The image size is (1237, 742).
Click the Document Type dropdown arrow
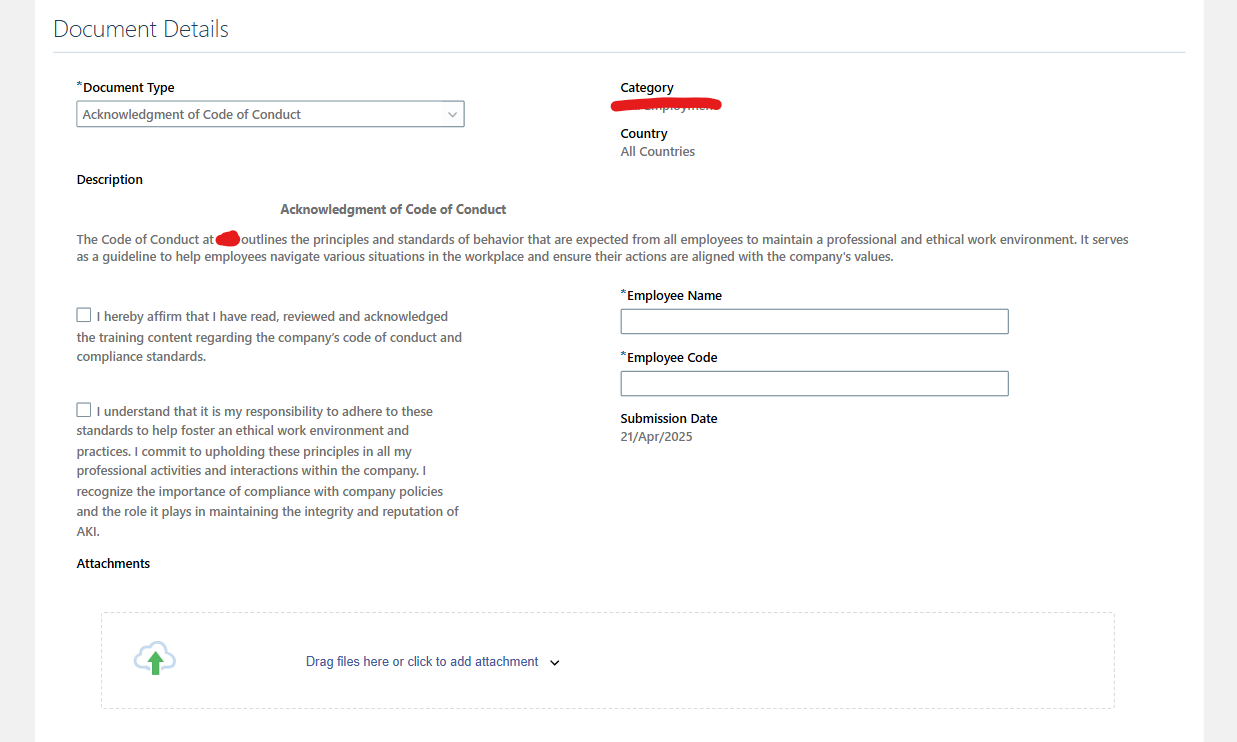(453, 114)
